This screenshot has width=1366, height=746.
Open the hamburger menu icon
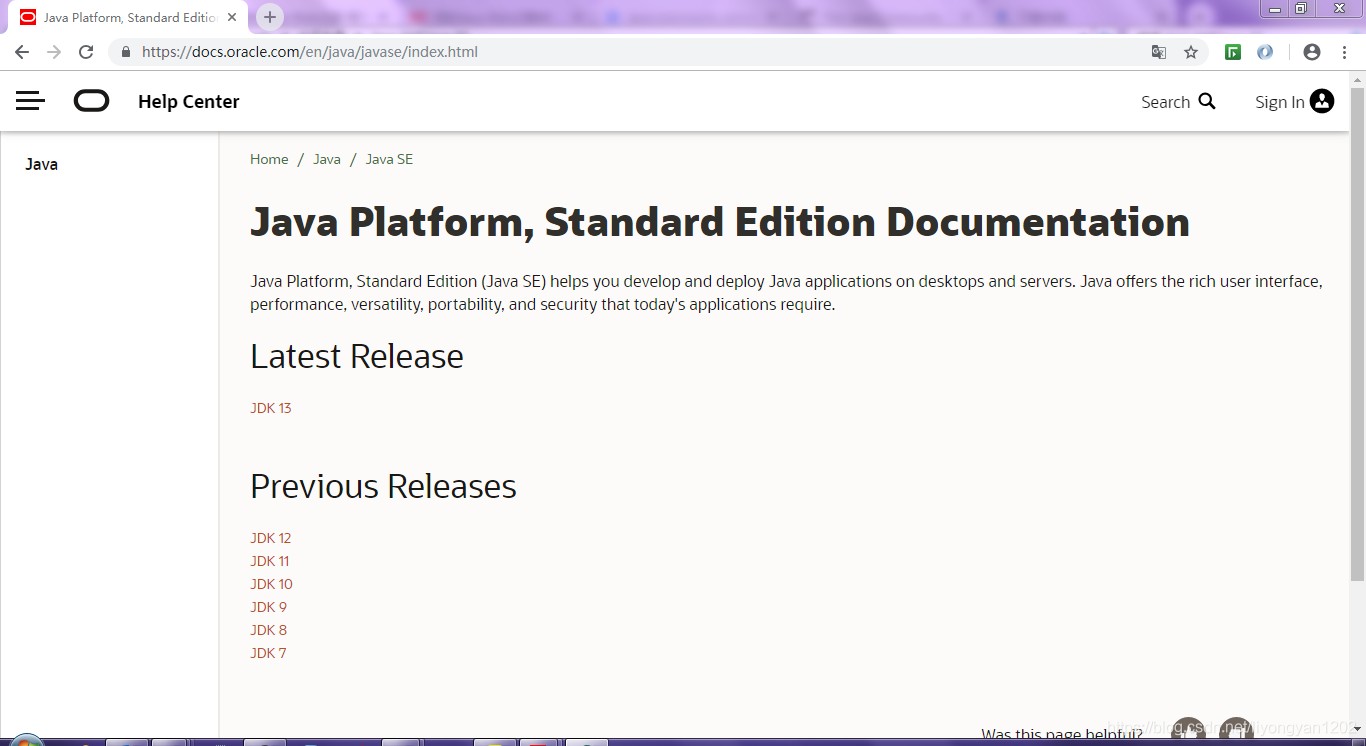30,100
